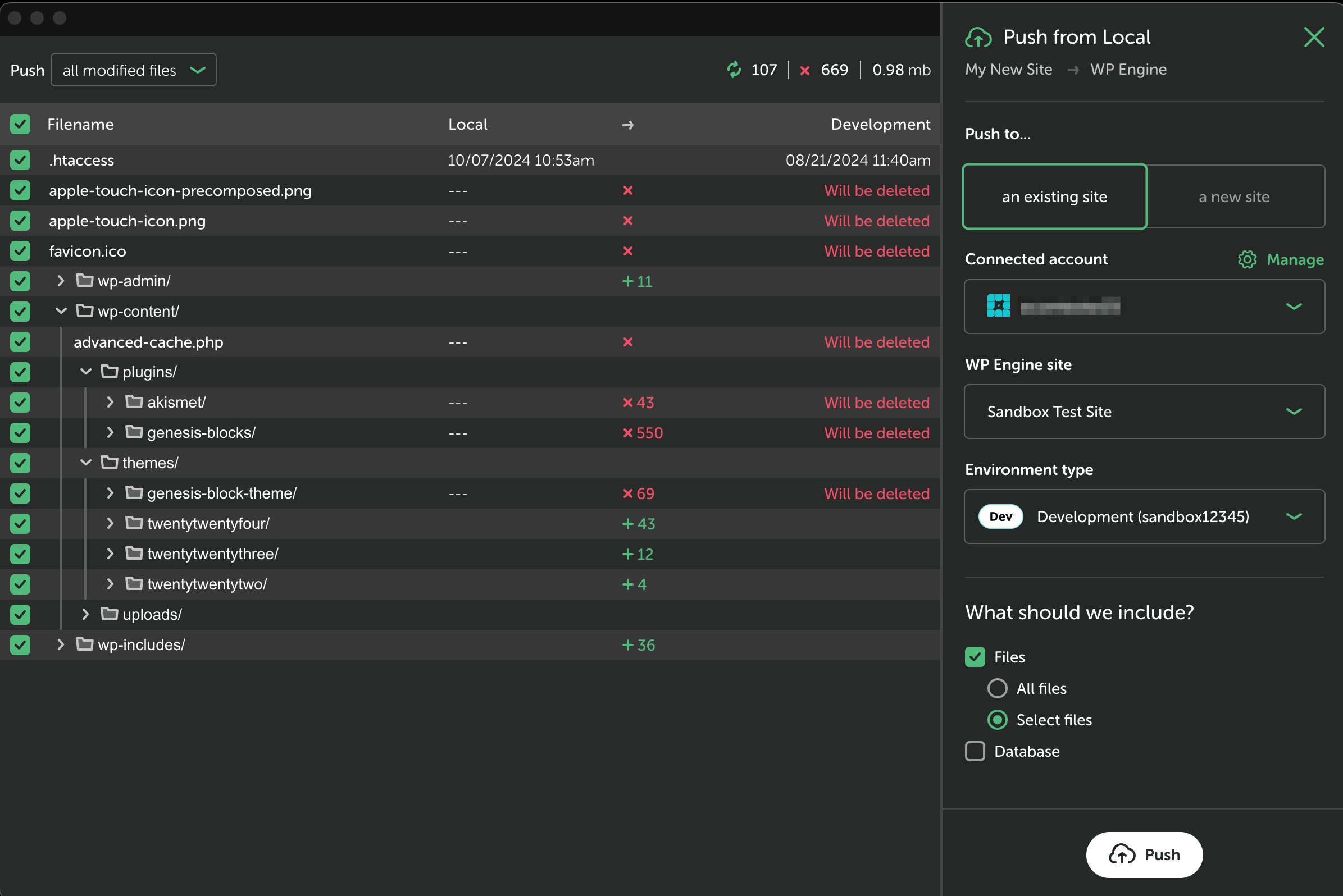Click the Filename column header
This screenshot has width=1343, height=896.
pyautogui.click(x=81, y=125)
